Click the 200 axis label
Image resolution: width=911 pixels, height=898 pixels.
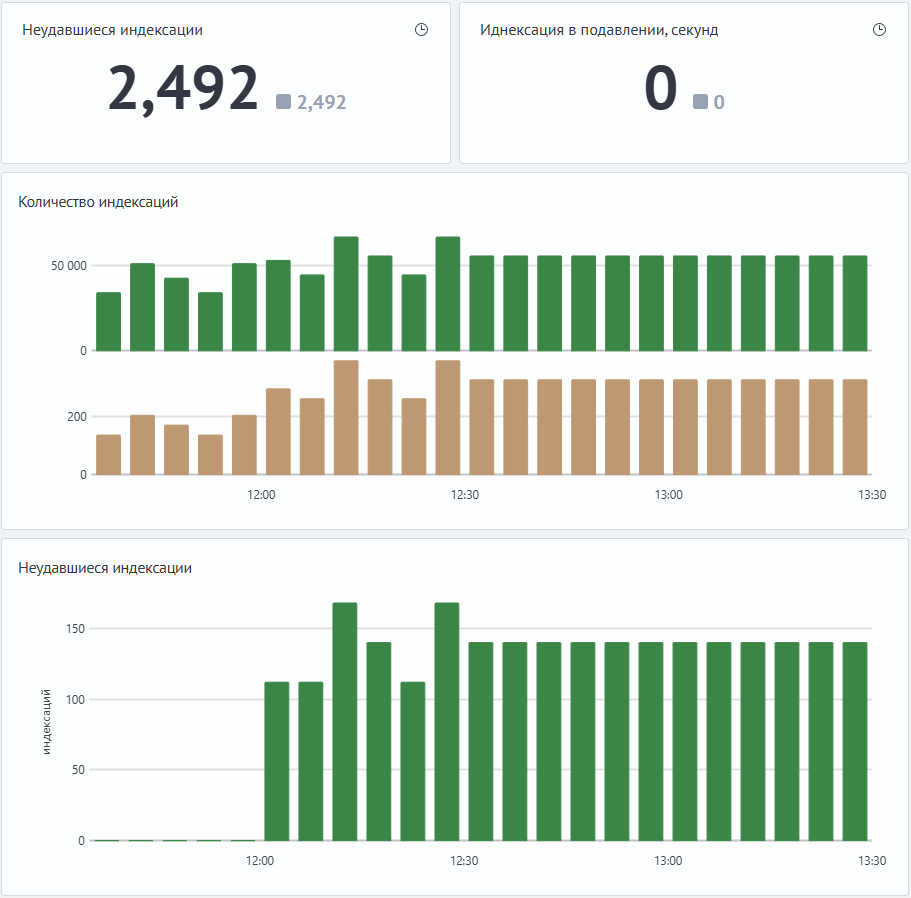77,417
